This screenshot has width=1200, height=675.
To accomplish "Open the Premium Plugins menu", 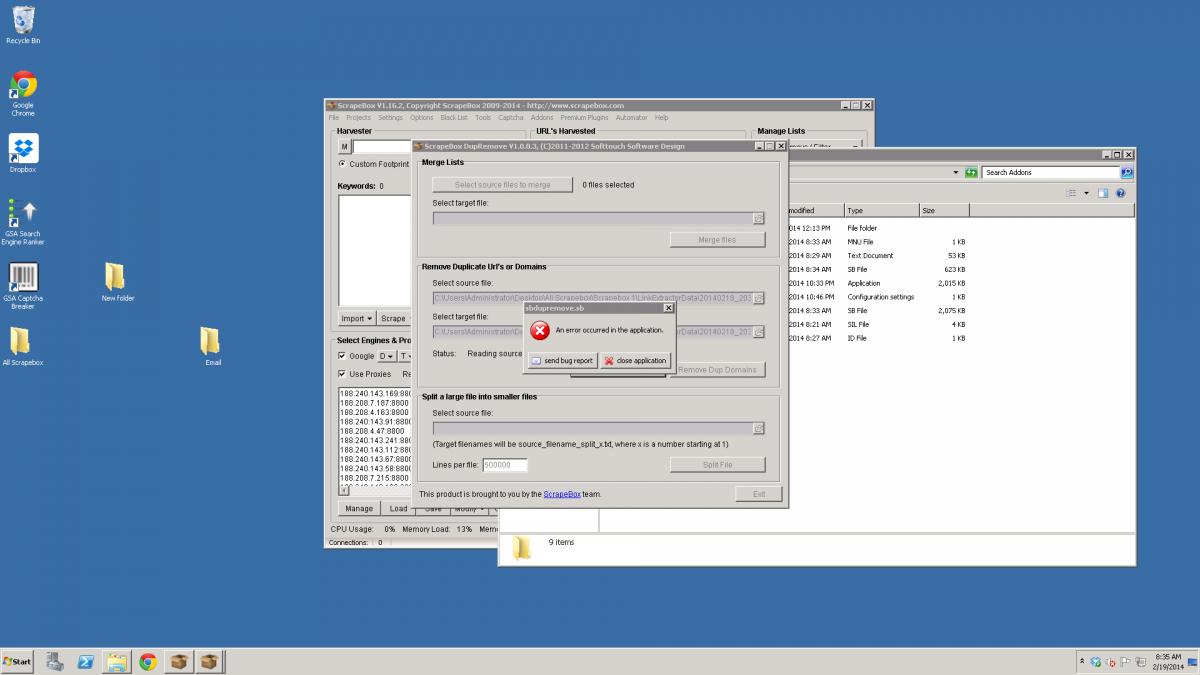I will point(585,118).
